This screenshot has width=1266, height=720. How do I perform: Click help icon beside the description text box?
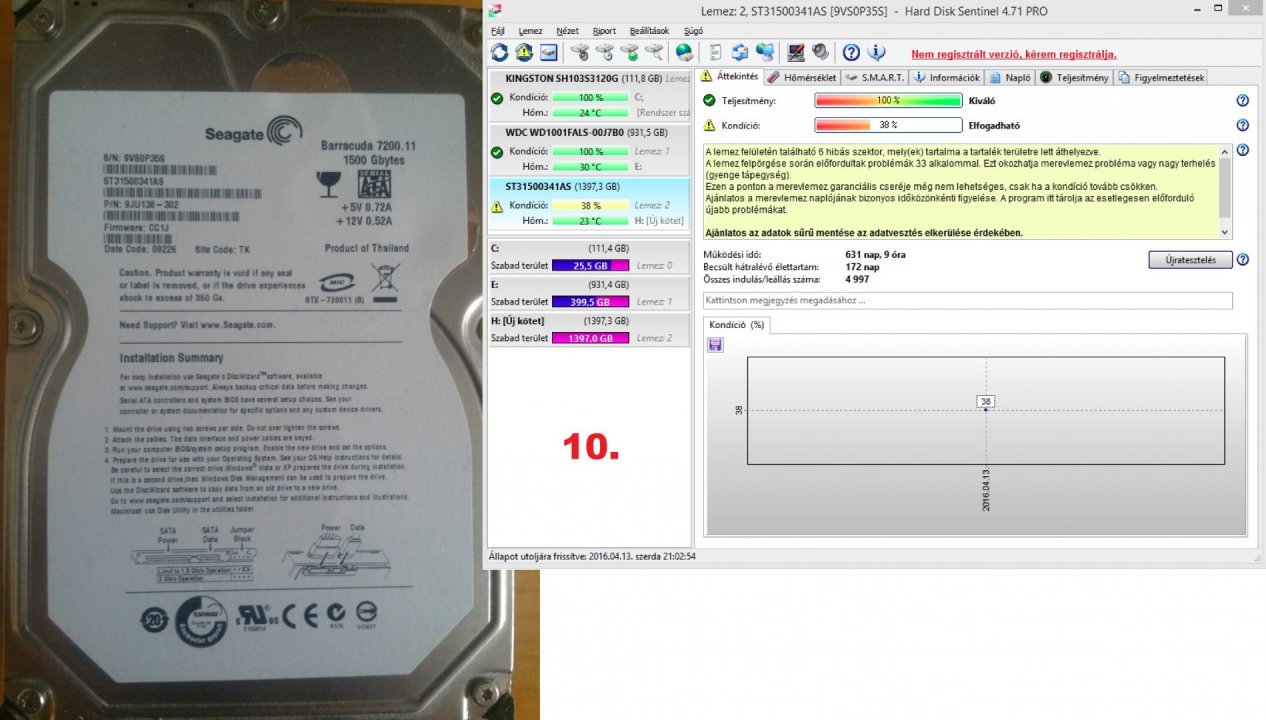point(1243,150)
